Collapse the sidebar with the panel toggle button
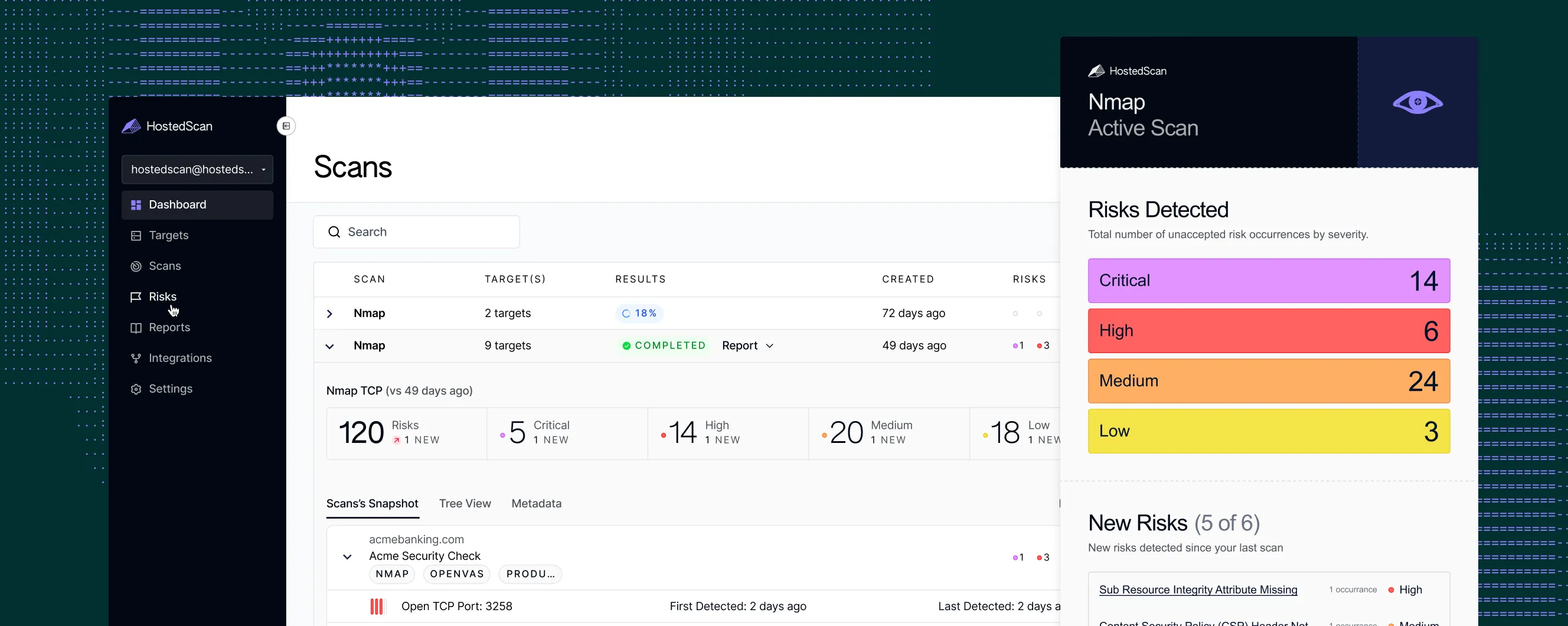Viewport: 1568px width, 626px height. click(x=286, y=126)
